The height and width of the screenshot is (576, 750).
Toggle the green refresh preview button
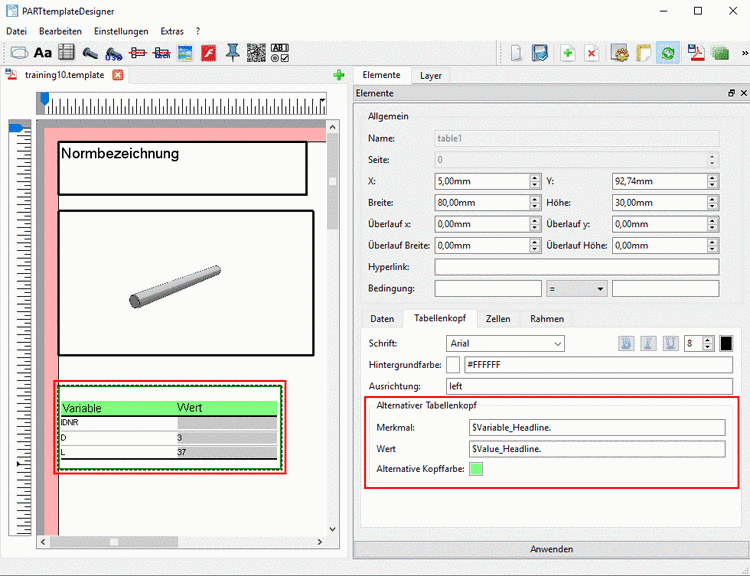click(668, 53)
